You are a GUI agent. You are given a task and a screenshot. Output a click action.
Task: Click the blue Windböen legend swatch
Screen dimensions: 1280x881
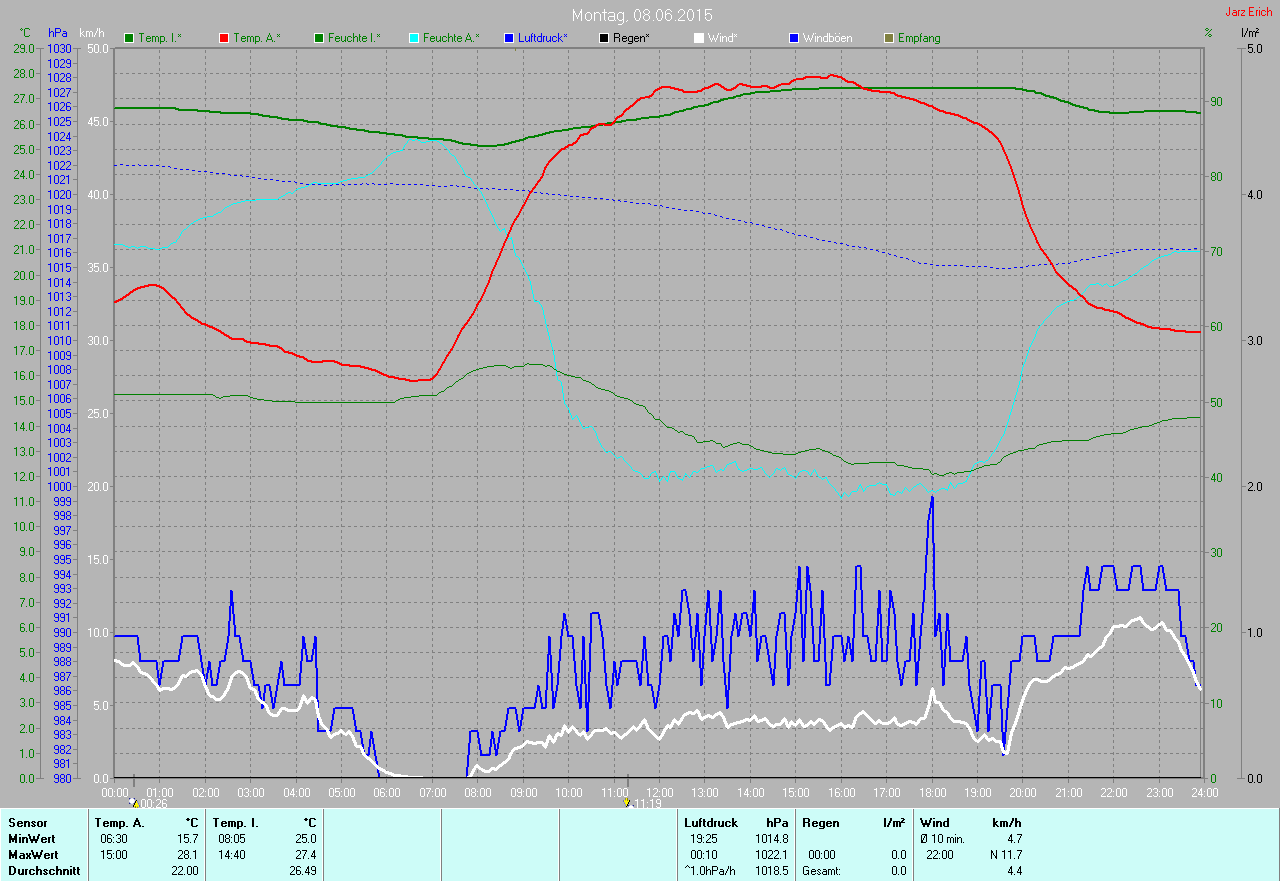(x=794, y=38)
